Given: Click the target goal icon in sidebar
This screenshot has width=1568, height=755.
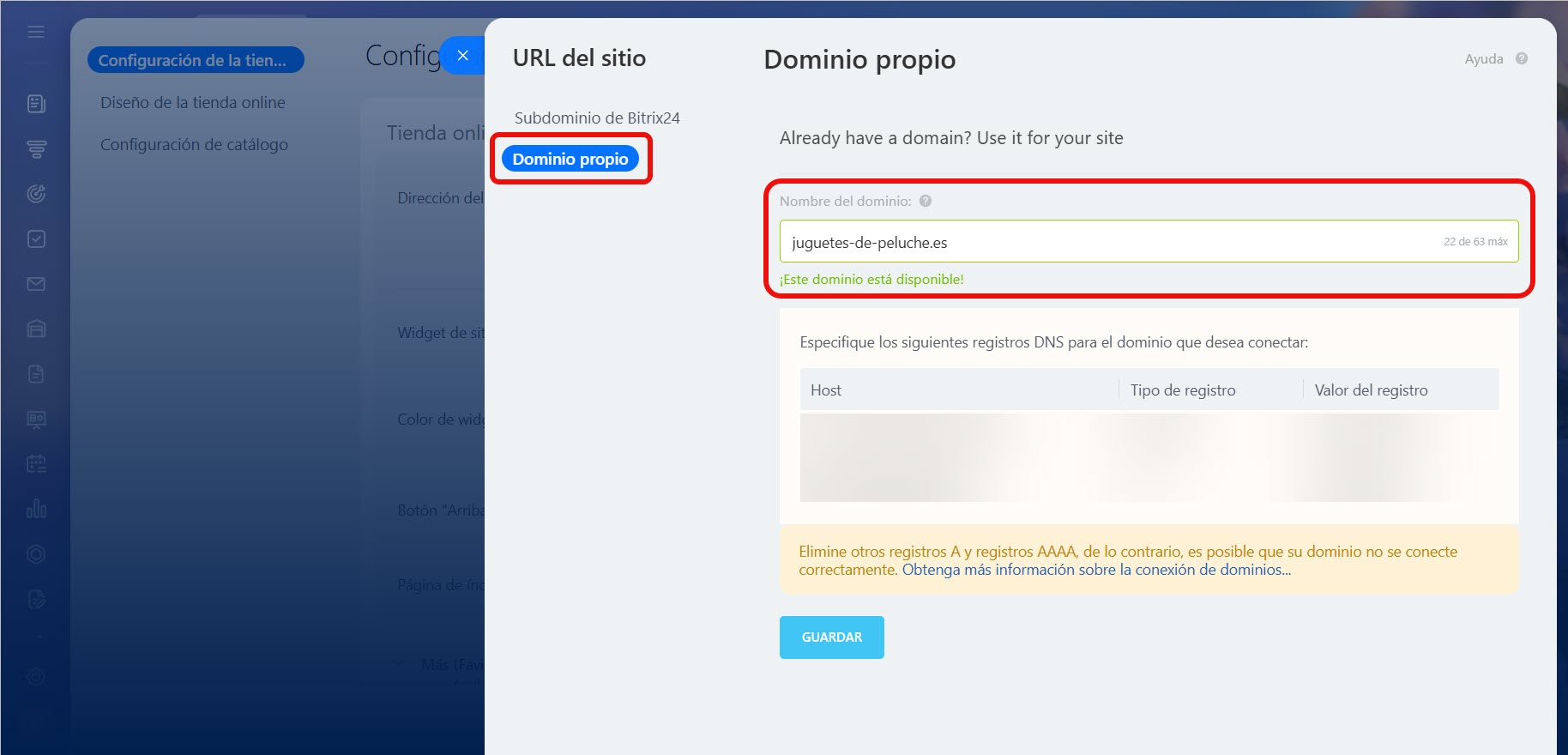Looking at the screenshot, I should click(36, 194).
